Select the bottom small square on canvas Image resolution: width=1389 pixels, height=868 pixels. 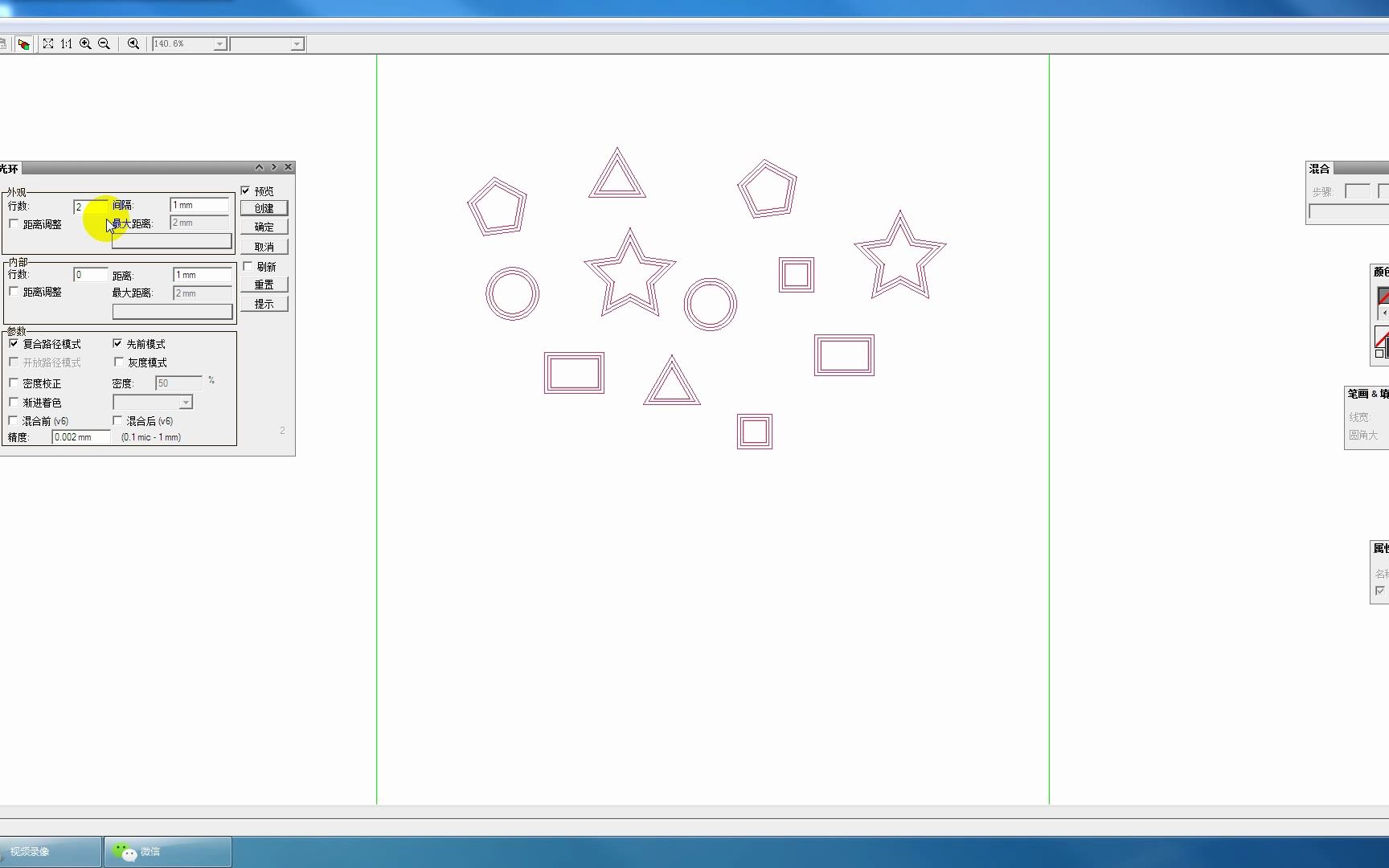[755, 432]
